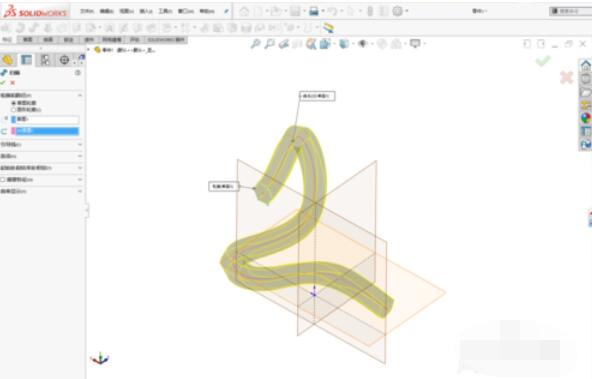Screen dimensions: 592x379
Task: Expand the Save dropdown arrow
Action: 304,11
